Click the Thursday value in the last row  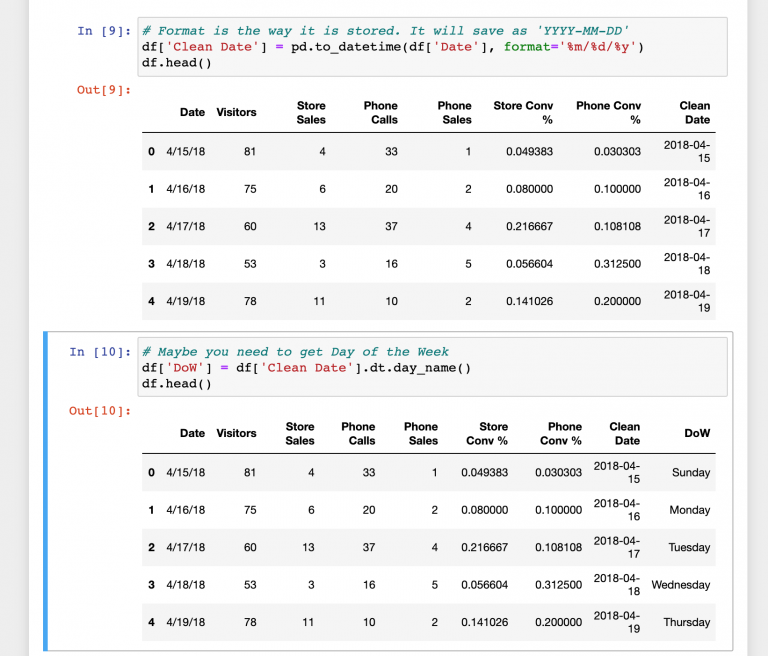(686, 622)
